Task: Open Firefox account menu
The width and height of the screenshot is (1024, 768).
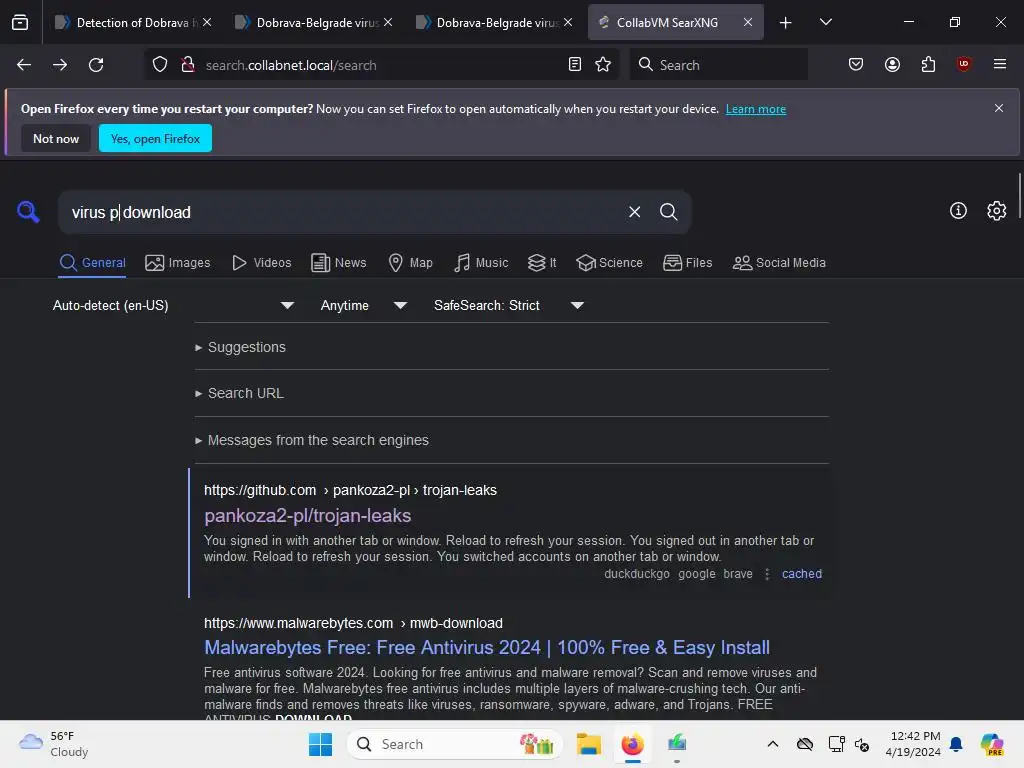Action: coord(892,64)
